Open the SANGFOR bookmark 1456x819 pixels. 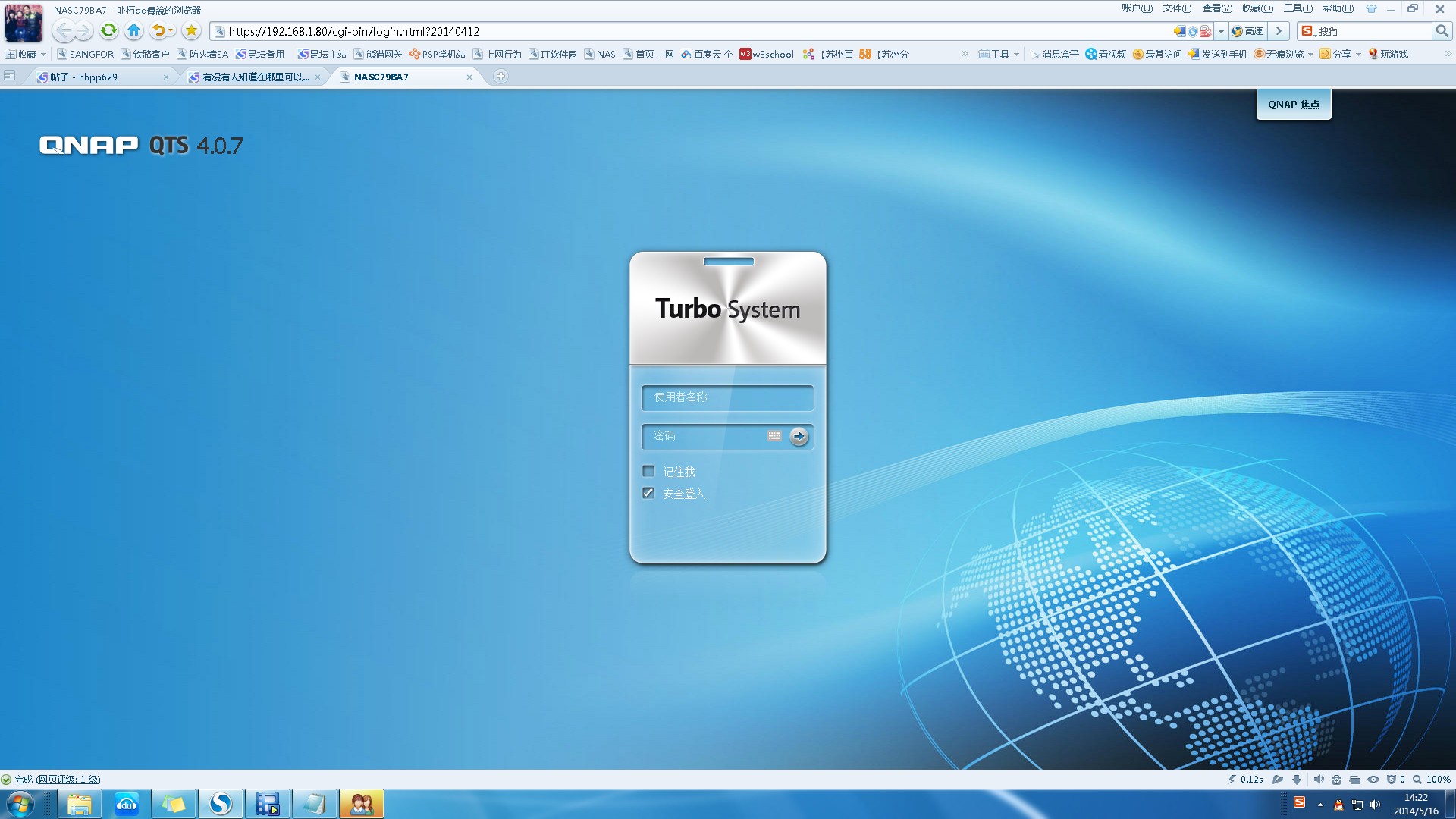pyautogui.click(x=86, y=55)
